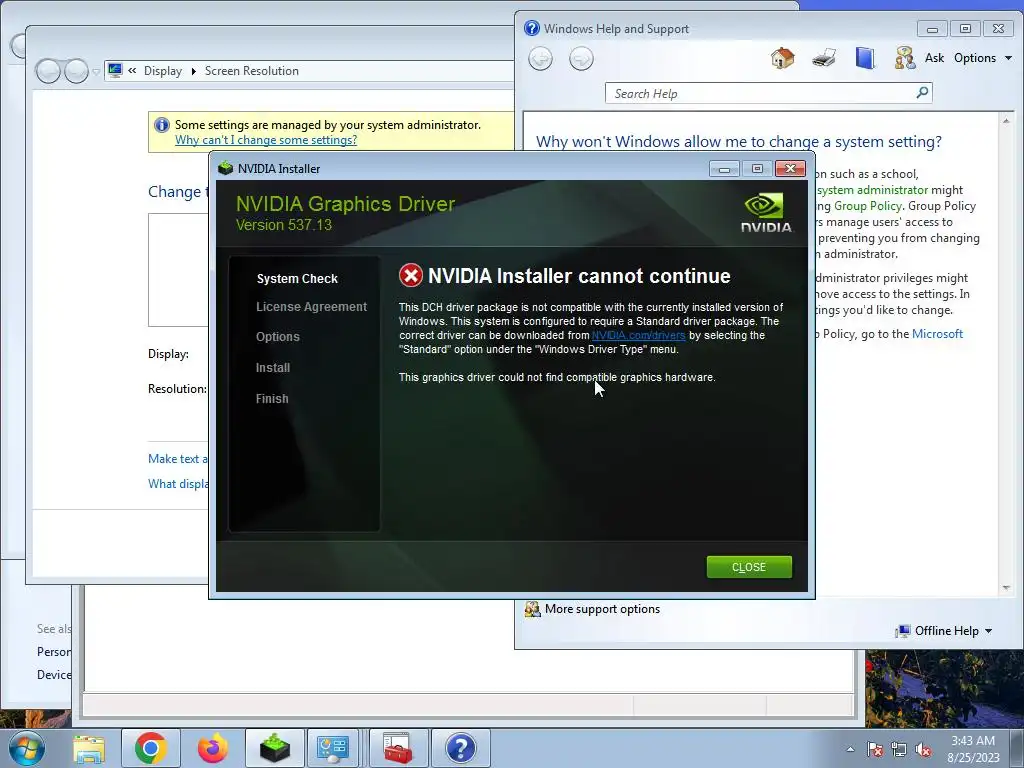Image resolution: width=1024 pixels, height=768 pixels.
Task: Open Browse Help book icon
Action: [865, 58]
